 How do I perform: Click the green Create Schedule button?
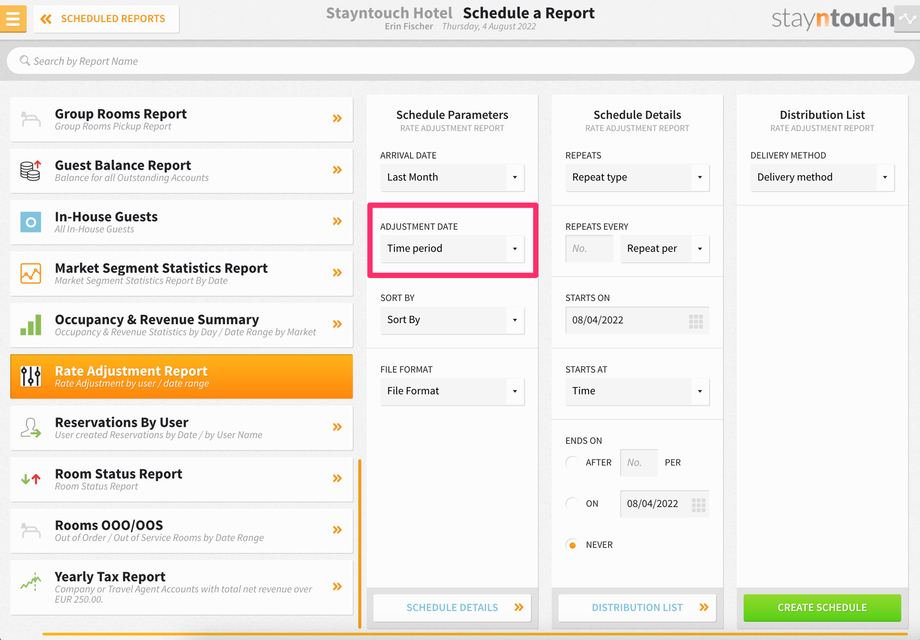822,608
